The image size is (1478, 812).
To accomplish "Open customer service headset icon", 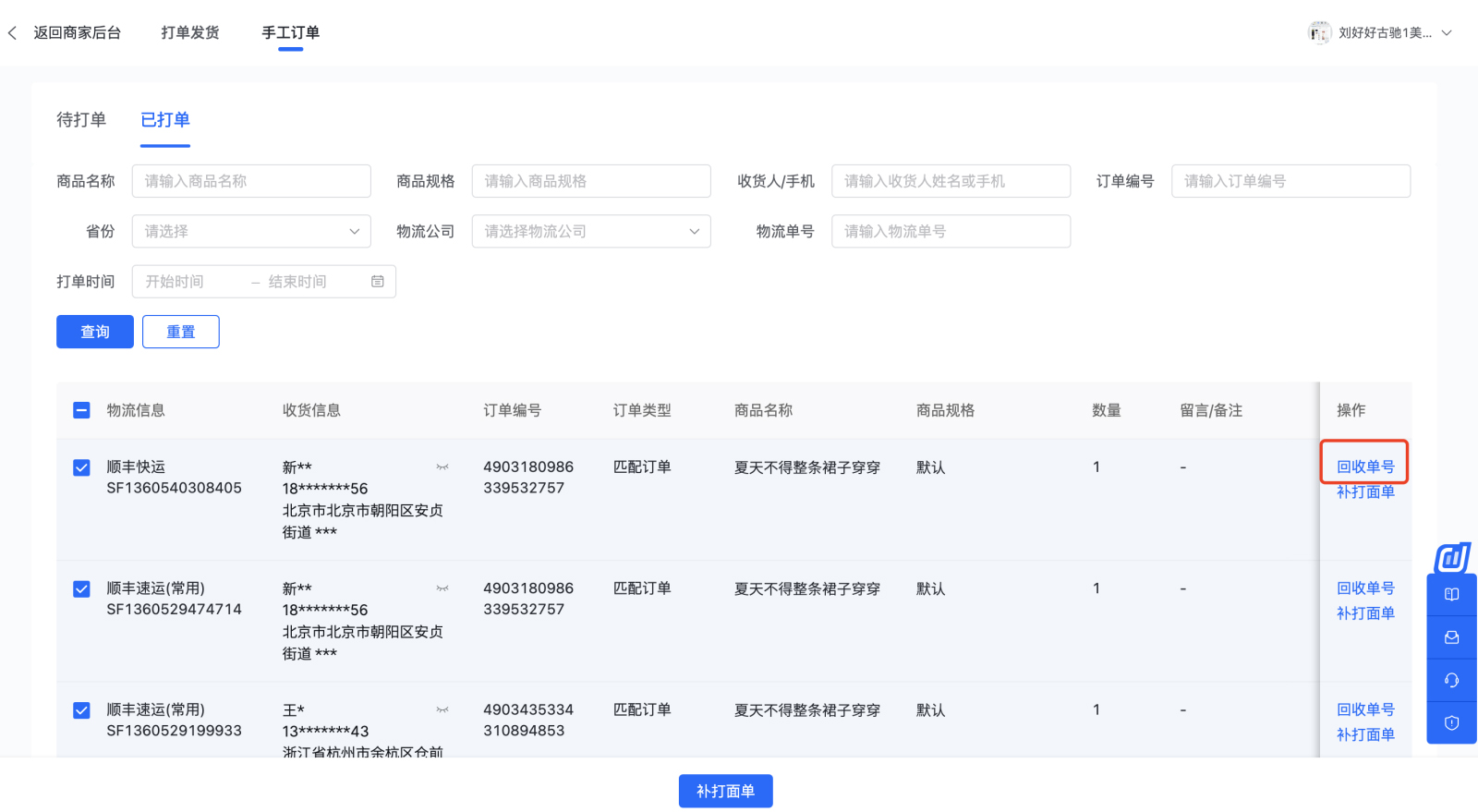I will pyautogui.click(x=1452, y=680).
